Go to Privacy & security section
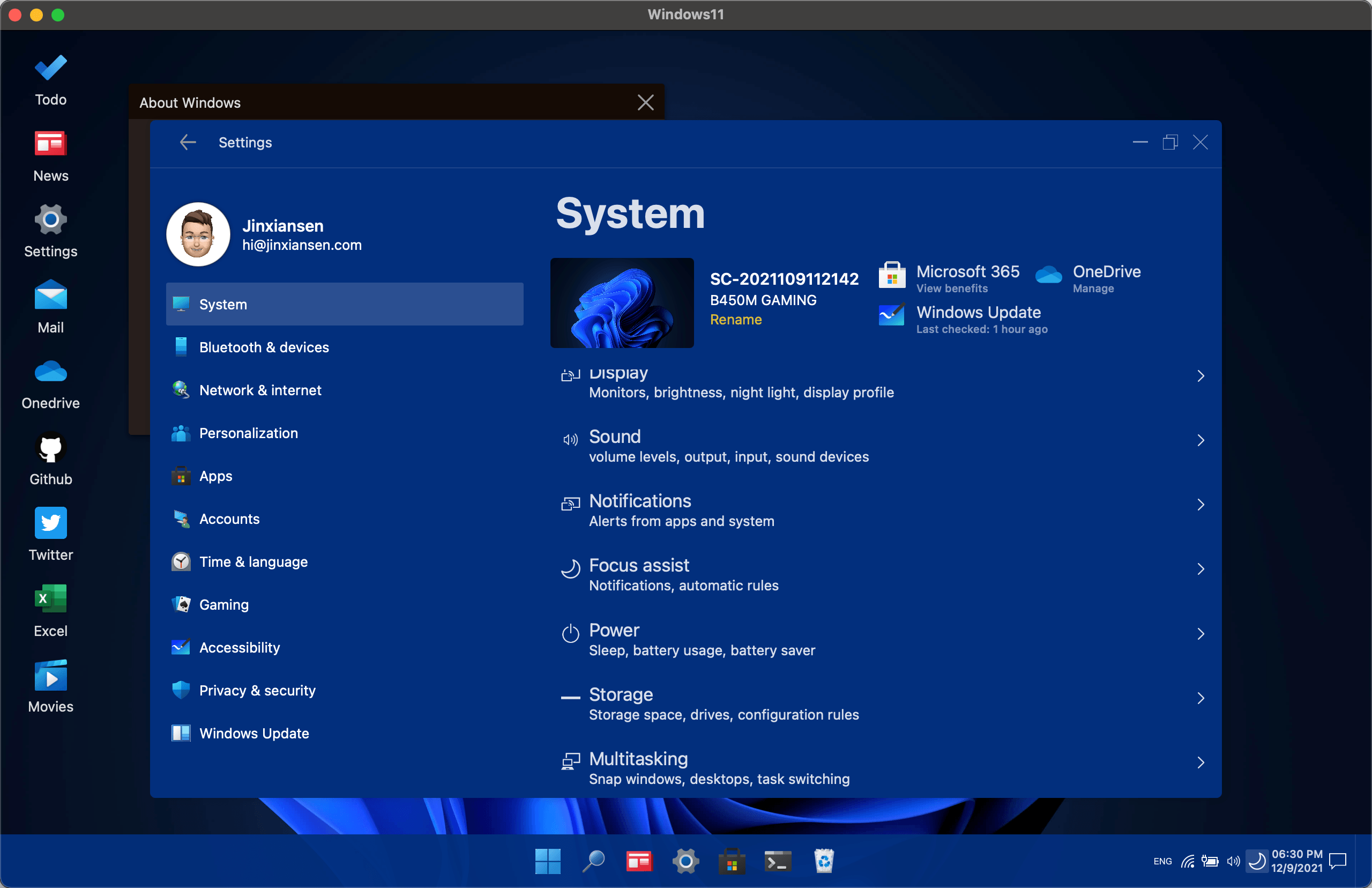The image size is (1372, 888). coord(257,690)
